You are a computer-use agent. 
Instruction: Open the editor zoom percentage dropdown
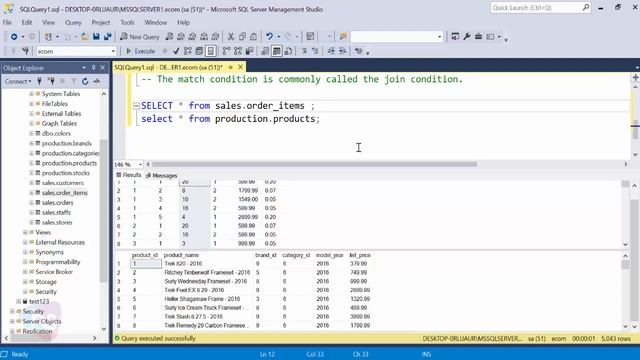click(x=140, y=164)
